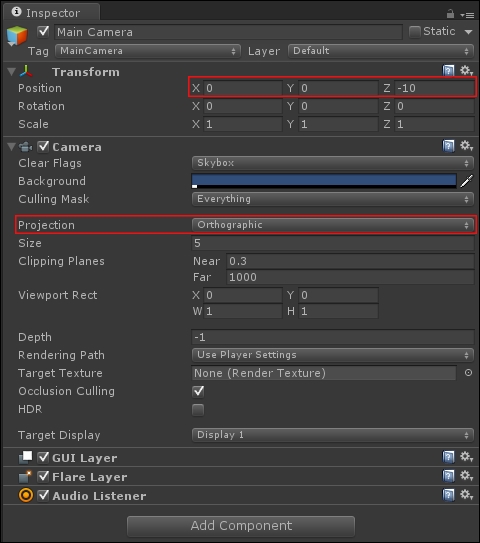Click the Add Component button
Viewport: 480px width, 543px height.
pos(241,526)
